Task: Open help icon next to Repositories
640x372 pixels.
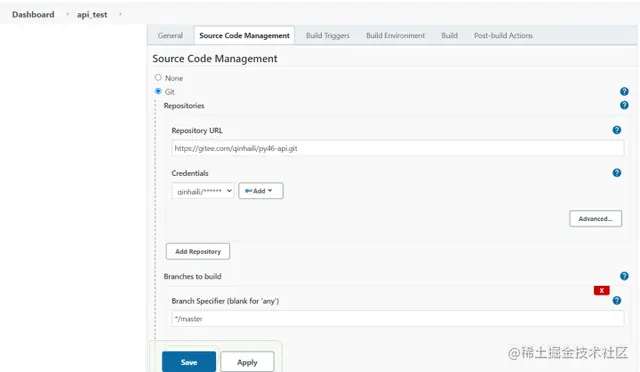Action: point(624,105)
